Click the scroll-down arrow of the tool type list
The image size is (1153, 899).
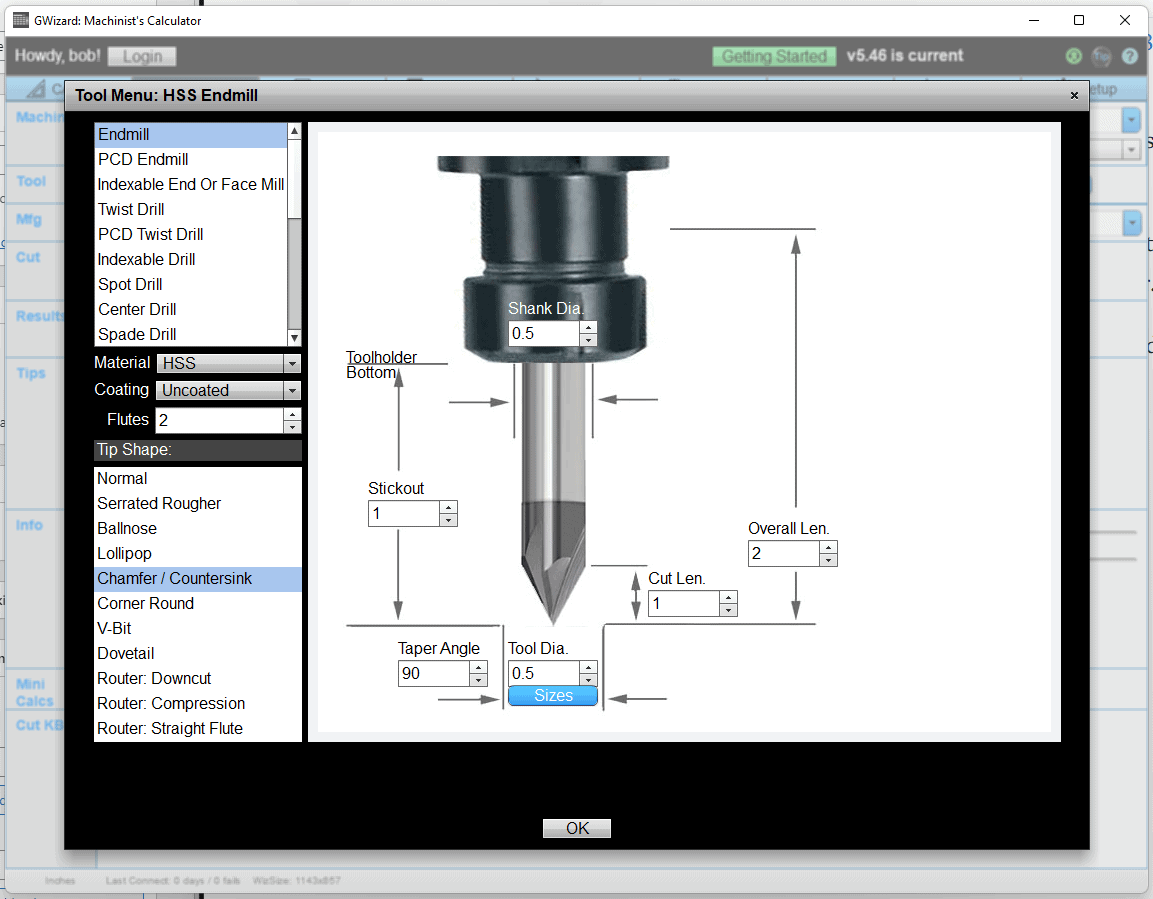point(293,337)
